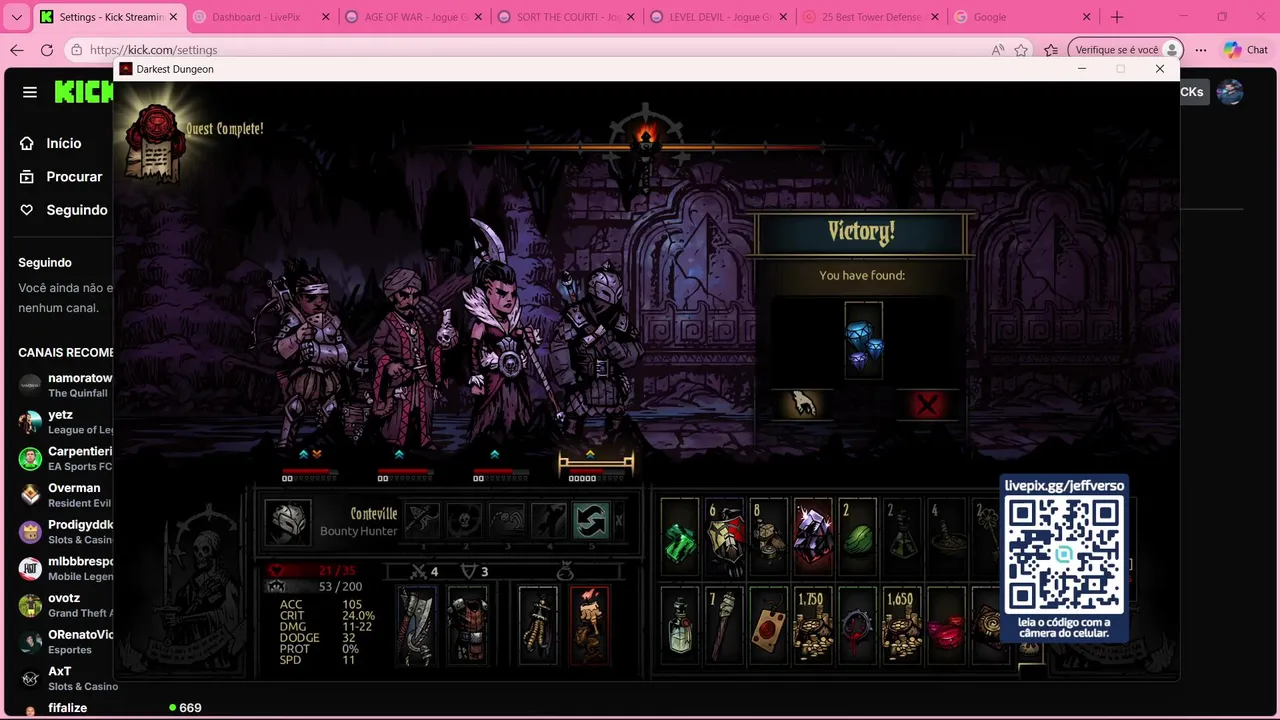
Task: Switch to 25 Best Tower Defense tab
Action: 873,17
